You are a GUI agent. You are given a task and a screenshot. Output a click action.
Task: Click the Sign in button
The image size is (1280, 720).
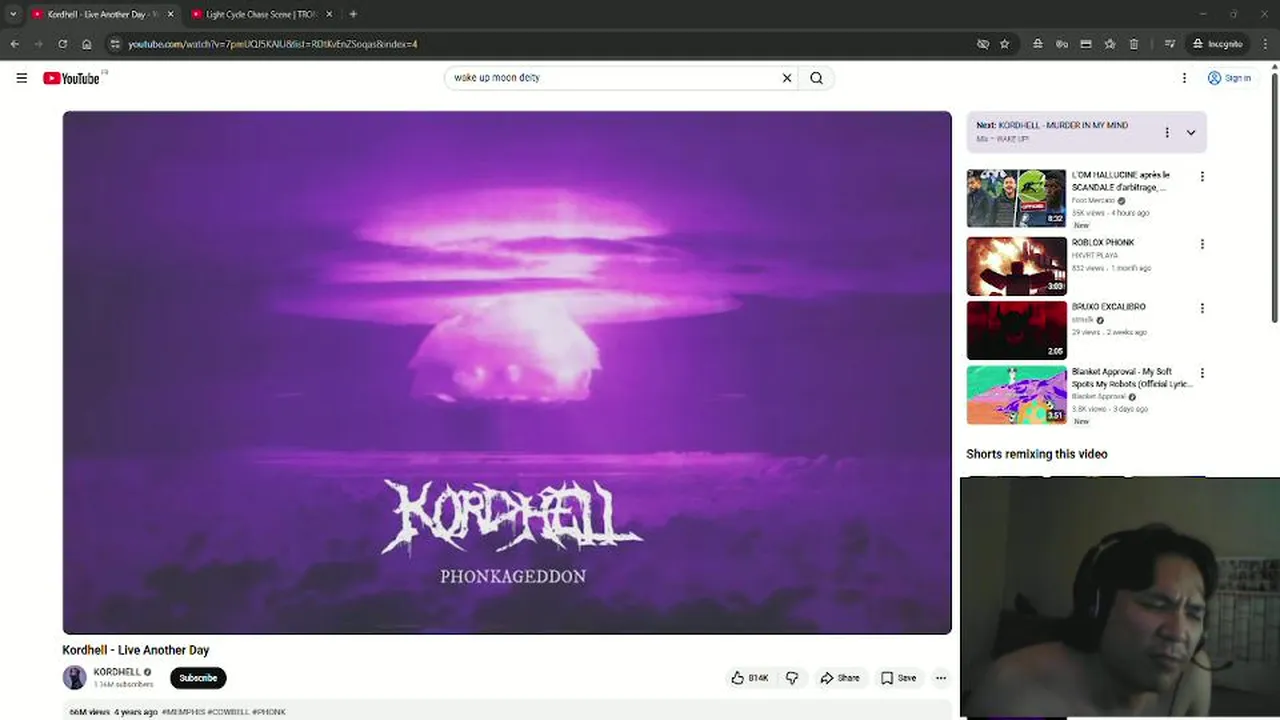click(x=1229, y=78)
